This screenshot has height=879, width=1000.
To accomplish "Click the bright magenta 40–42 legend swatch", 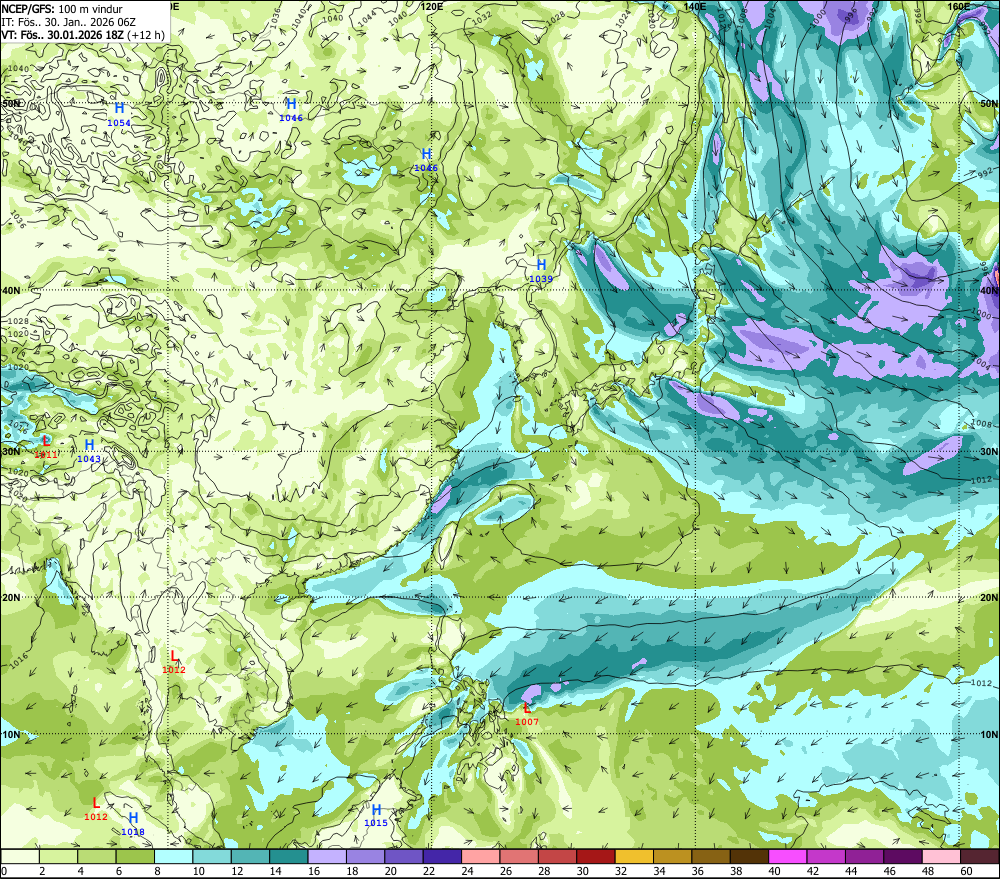I will [788, 856].
